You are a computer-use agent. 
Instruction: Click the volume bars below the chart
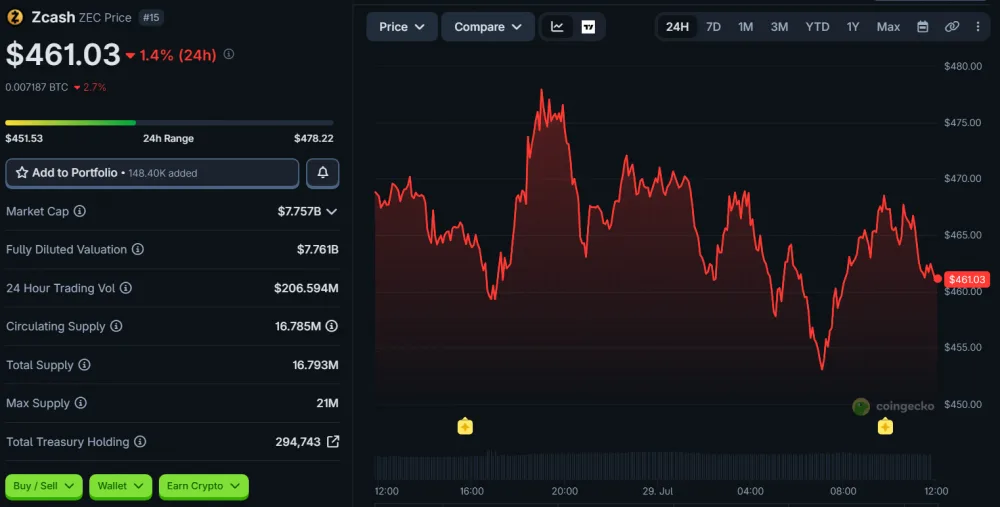[654, 466]
